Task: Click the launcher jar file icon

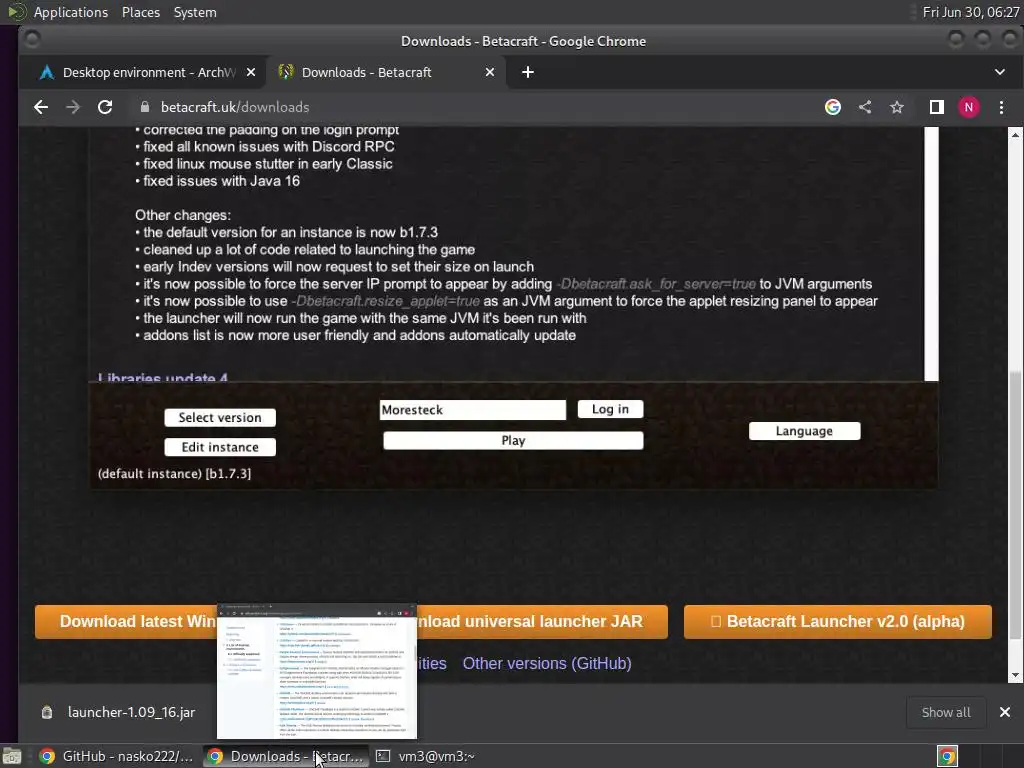Action: pos(47,712)
